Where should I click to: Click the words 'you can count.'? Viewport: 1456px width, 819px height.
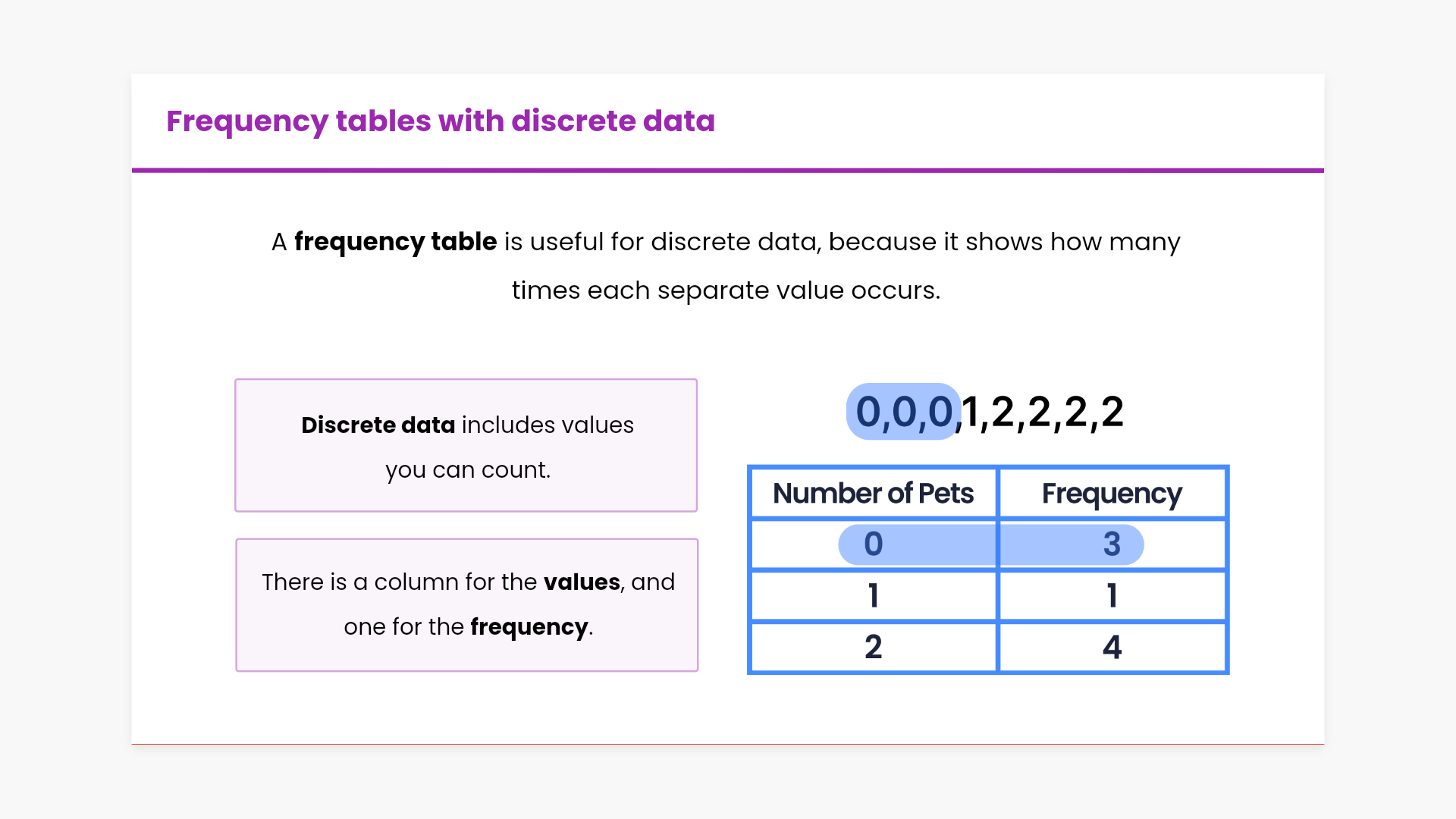(x=468, y=470)
